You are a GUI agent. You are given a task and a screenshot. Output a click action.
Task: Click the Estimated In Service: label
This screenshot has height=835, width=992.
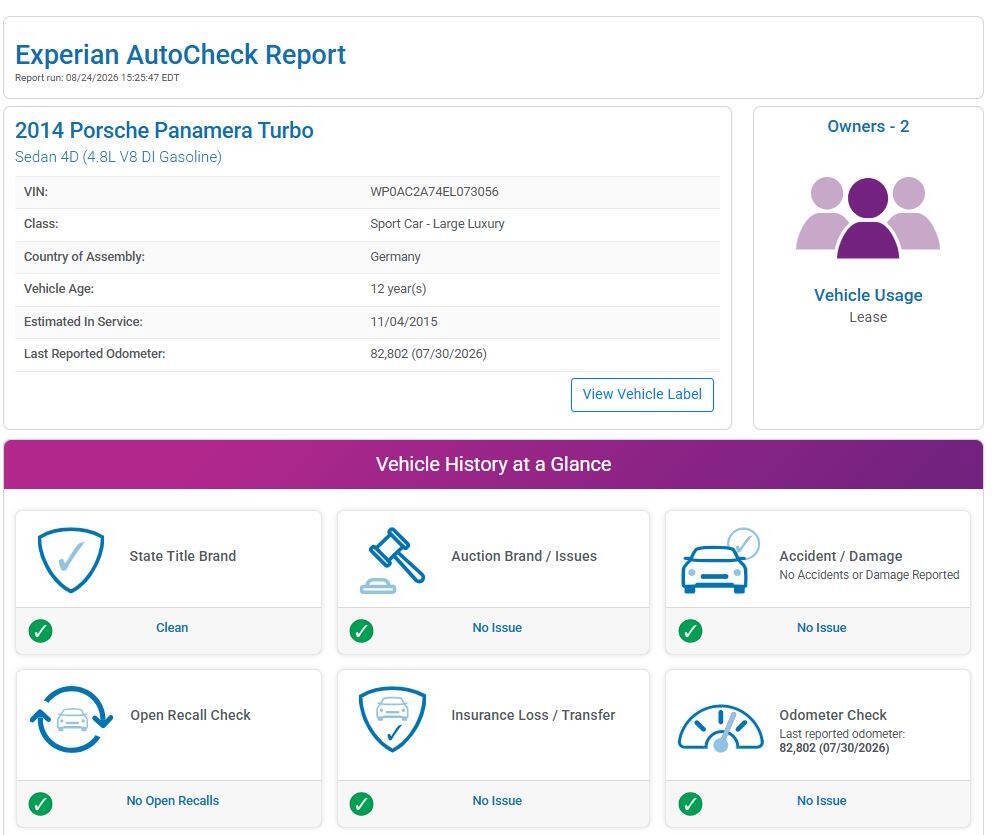pyautogui.click(x=83, y=321)
